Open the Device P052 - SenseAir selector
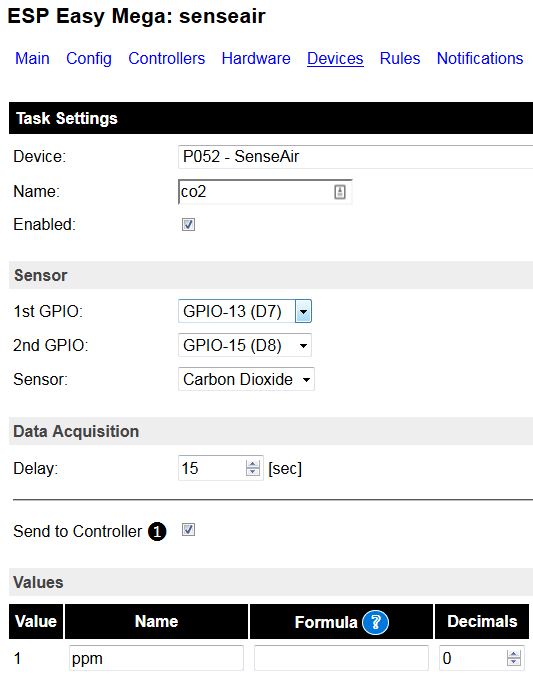 coord(355,157)
